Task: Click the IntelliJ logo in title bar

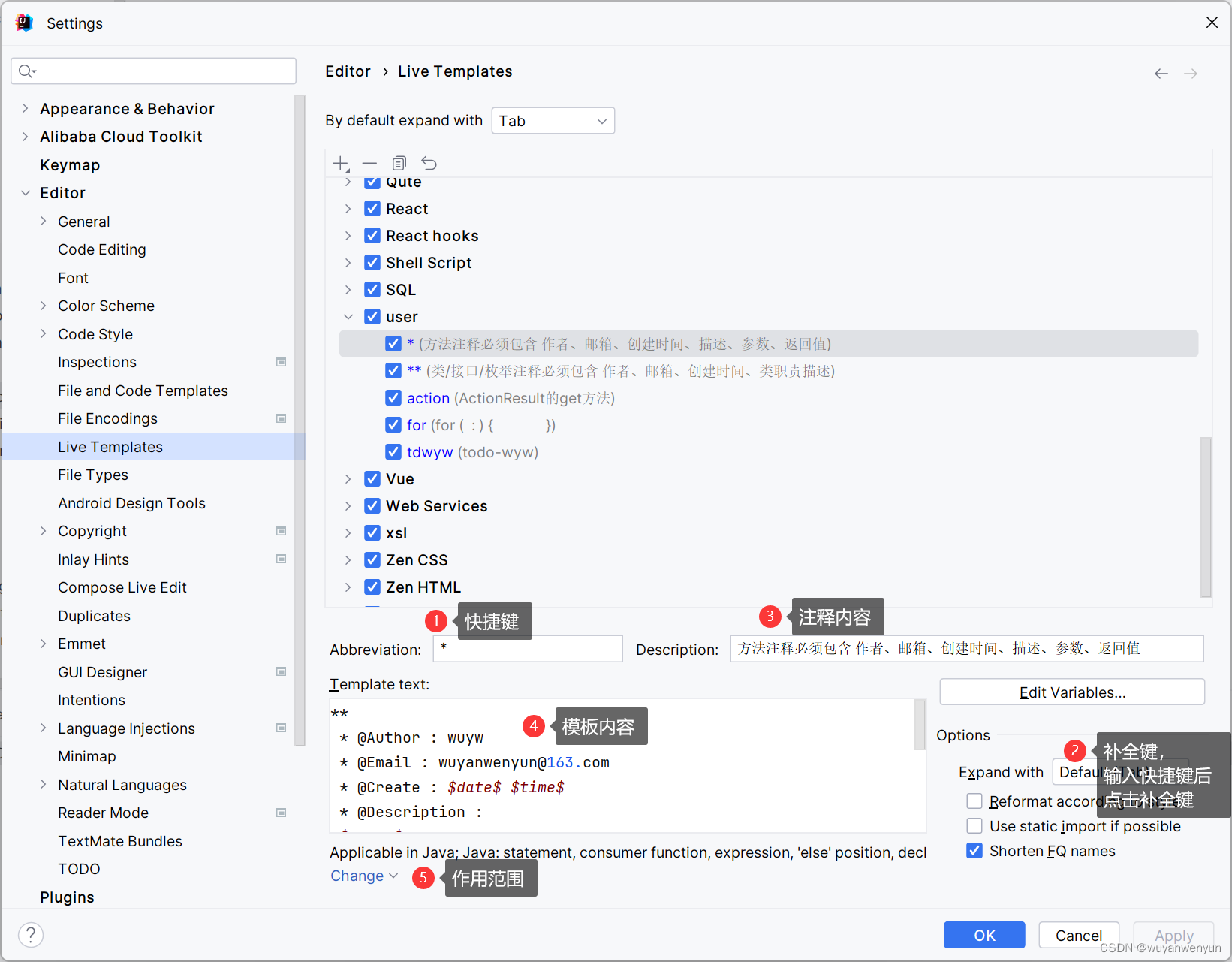Action: click(x=24, y=23)
